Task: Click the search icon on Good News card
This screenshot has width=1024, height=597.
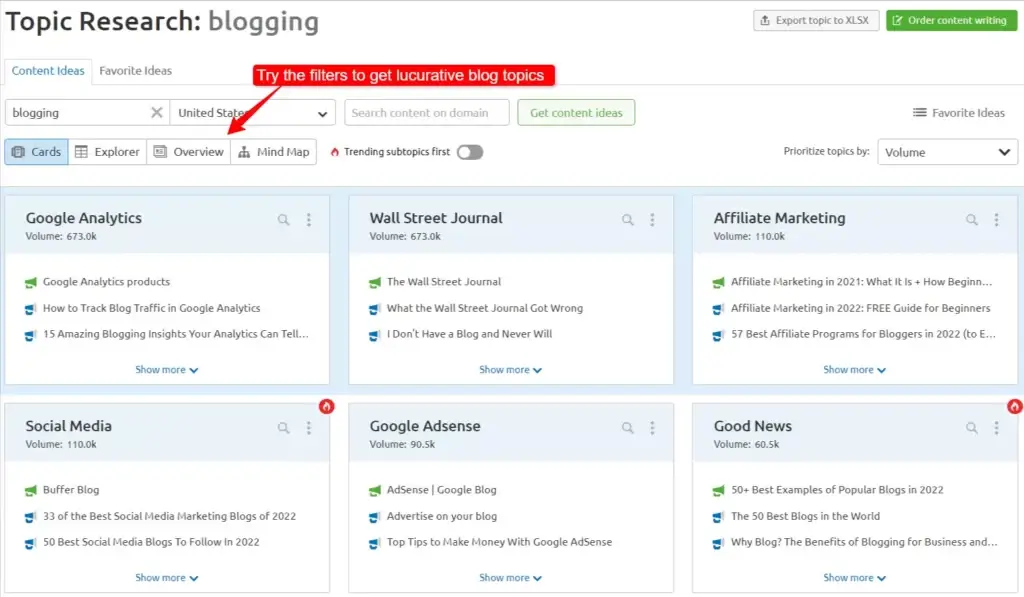Action: [x=972, y=428]
